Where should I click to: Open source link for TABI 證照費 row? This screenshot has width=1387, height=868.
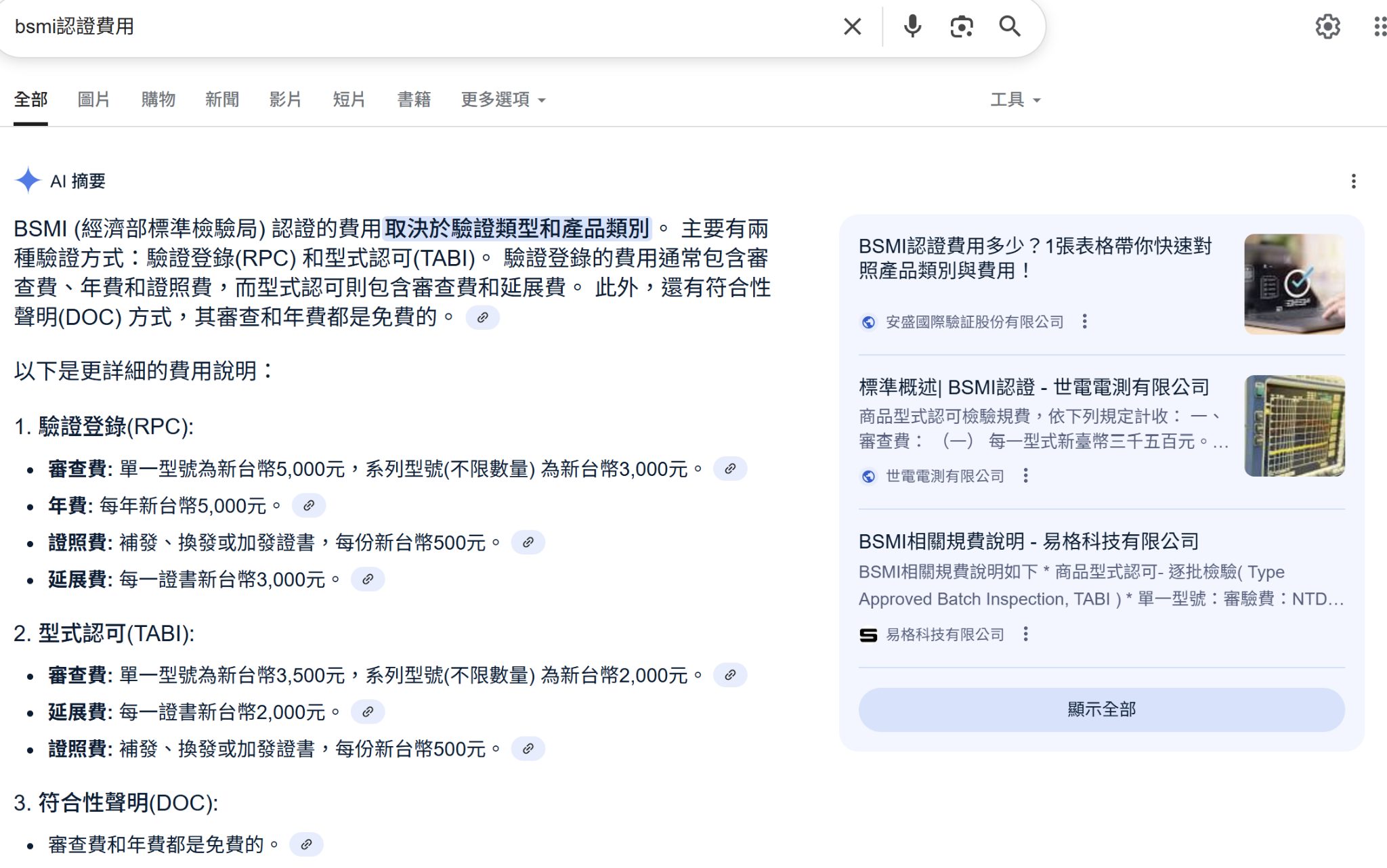(x=528, y=749)
